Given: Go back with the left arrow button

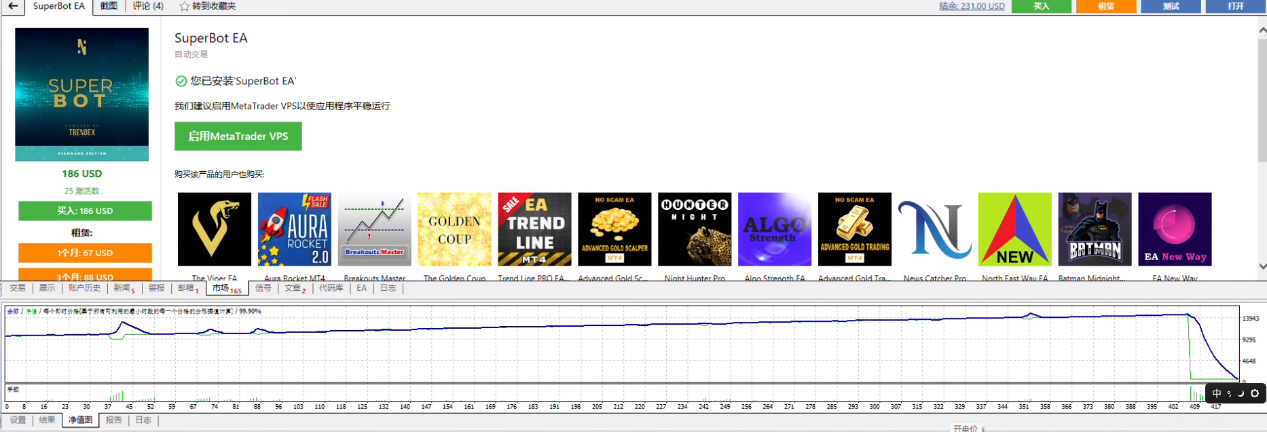Looking at the screenshot, I should (x=11, y=6).
